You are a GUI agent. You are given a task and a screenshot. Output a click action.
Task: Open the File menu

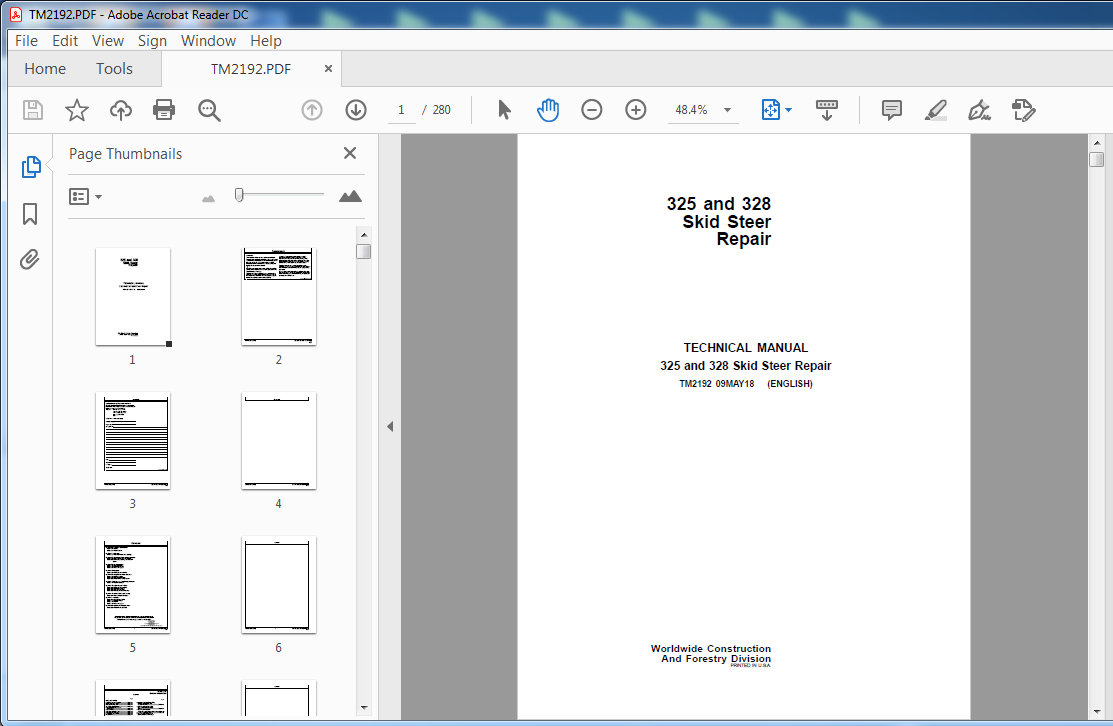click(x=26, y=40)
